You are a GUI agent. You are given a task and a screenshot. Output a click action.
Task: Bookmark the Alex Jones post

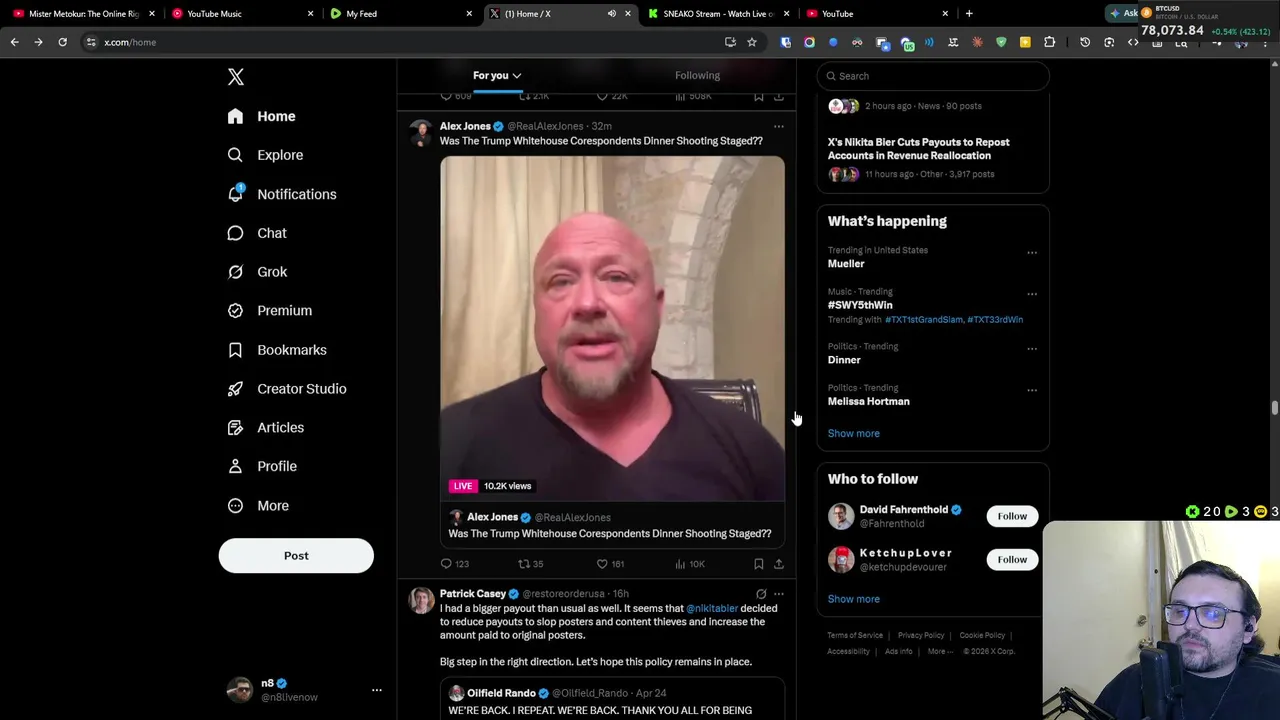pos(759,564)
